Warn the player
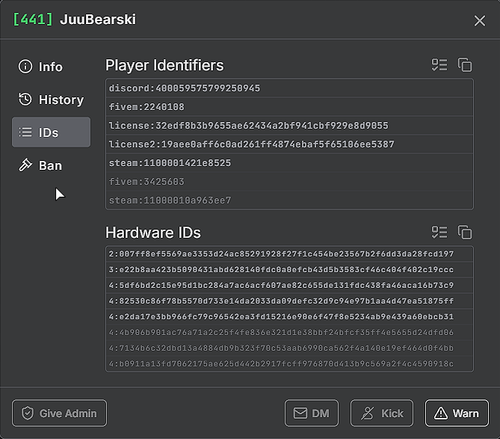 (457, 413)
